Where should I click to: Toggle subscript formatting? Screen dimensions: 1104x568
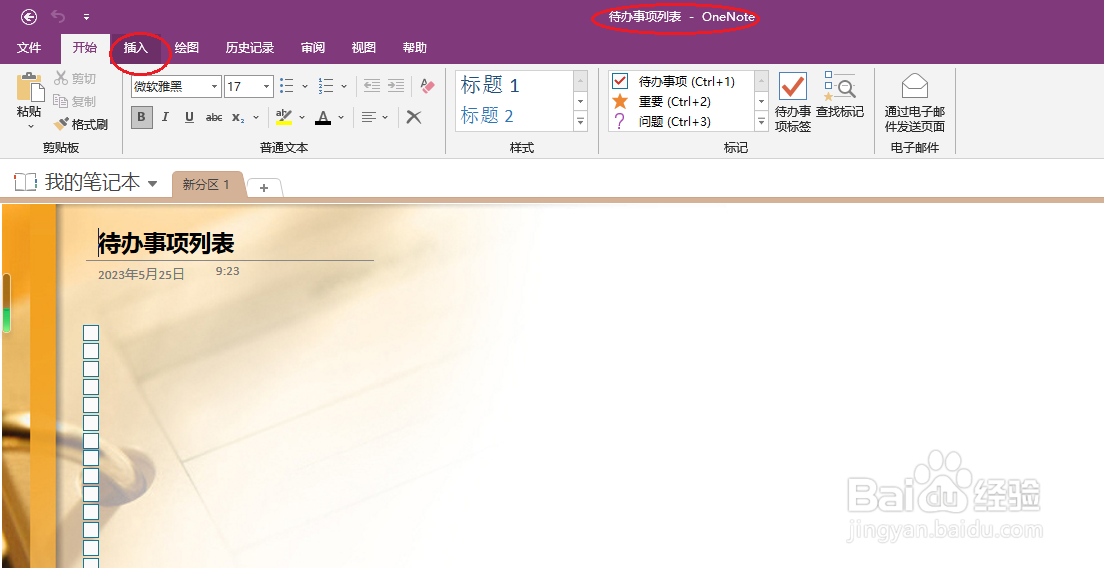(x=239, y=118)
